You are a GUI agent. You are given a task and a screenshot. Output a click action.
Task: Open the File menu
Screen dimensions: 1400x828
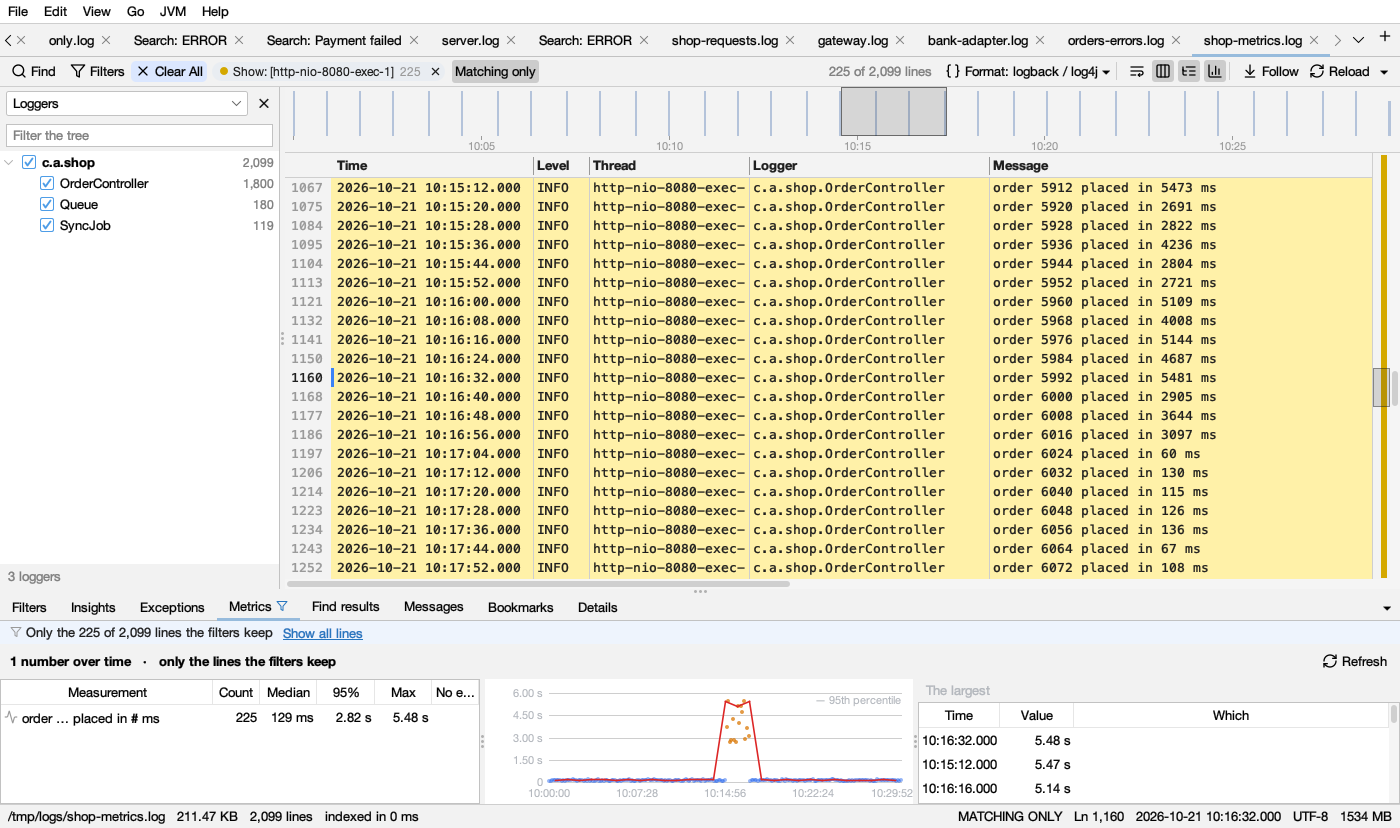18,11
